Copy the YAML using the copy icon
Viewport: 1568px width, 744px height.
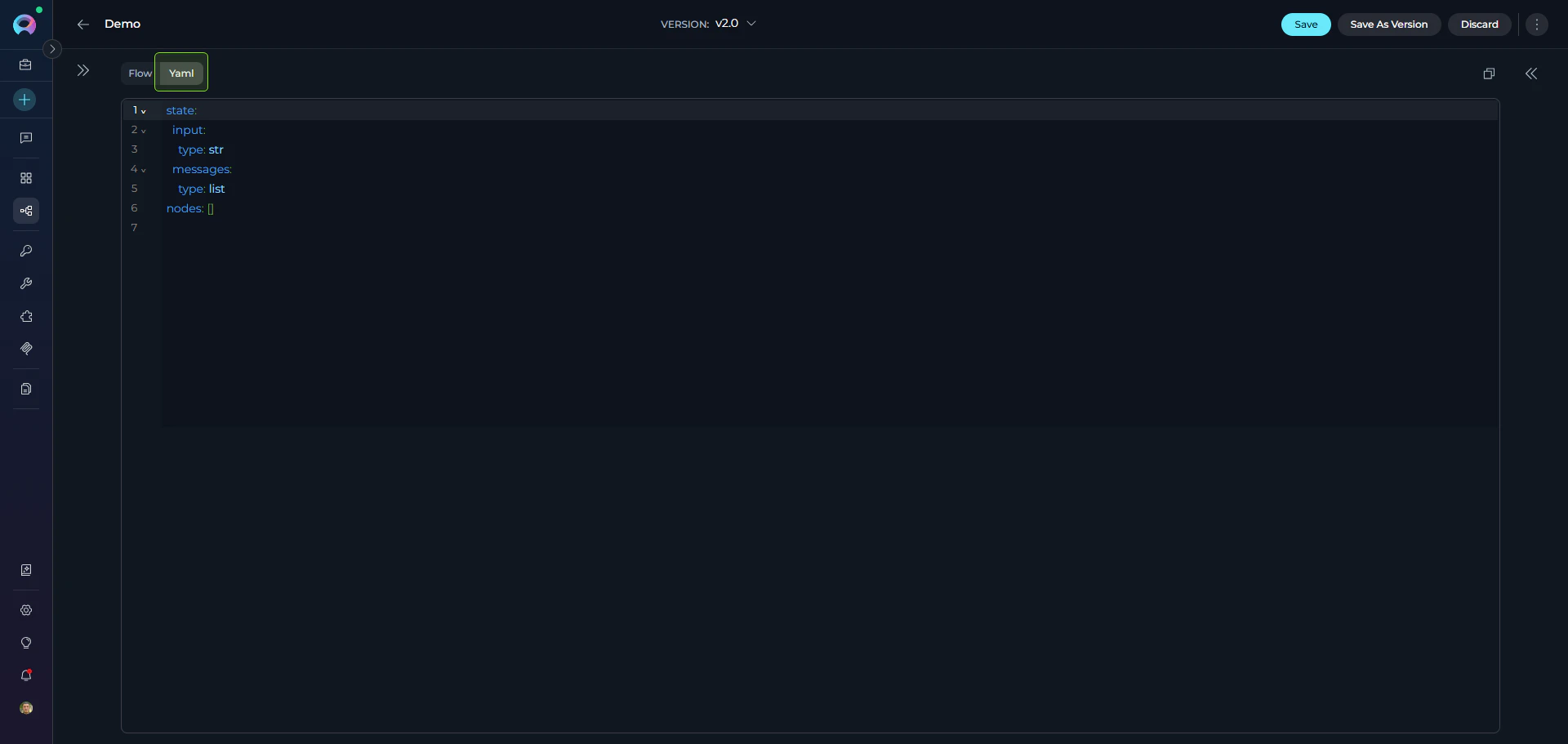coord(1488,74)
